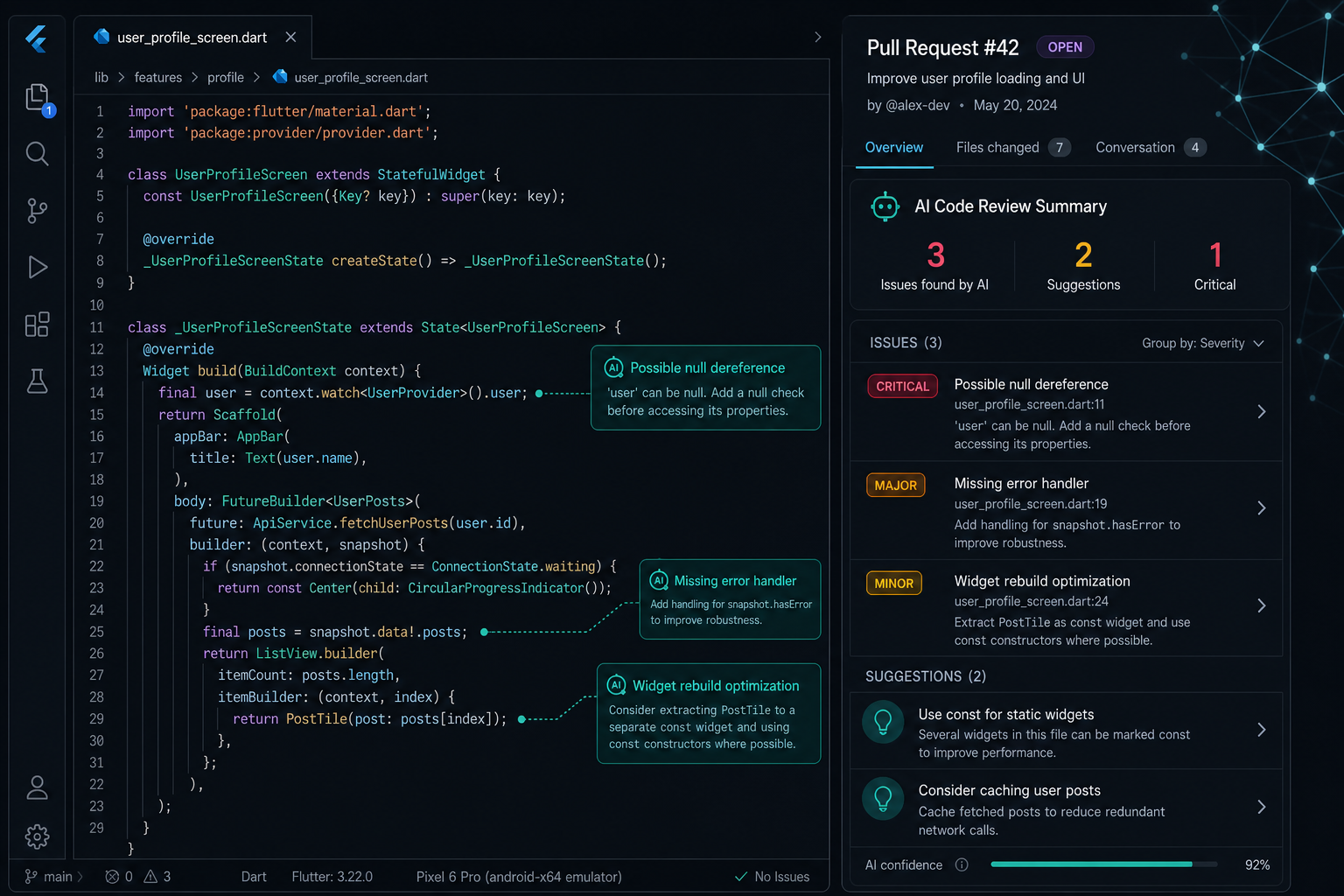
Task: Open the Run and Debug play icon
Action: point(37,267)
